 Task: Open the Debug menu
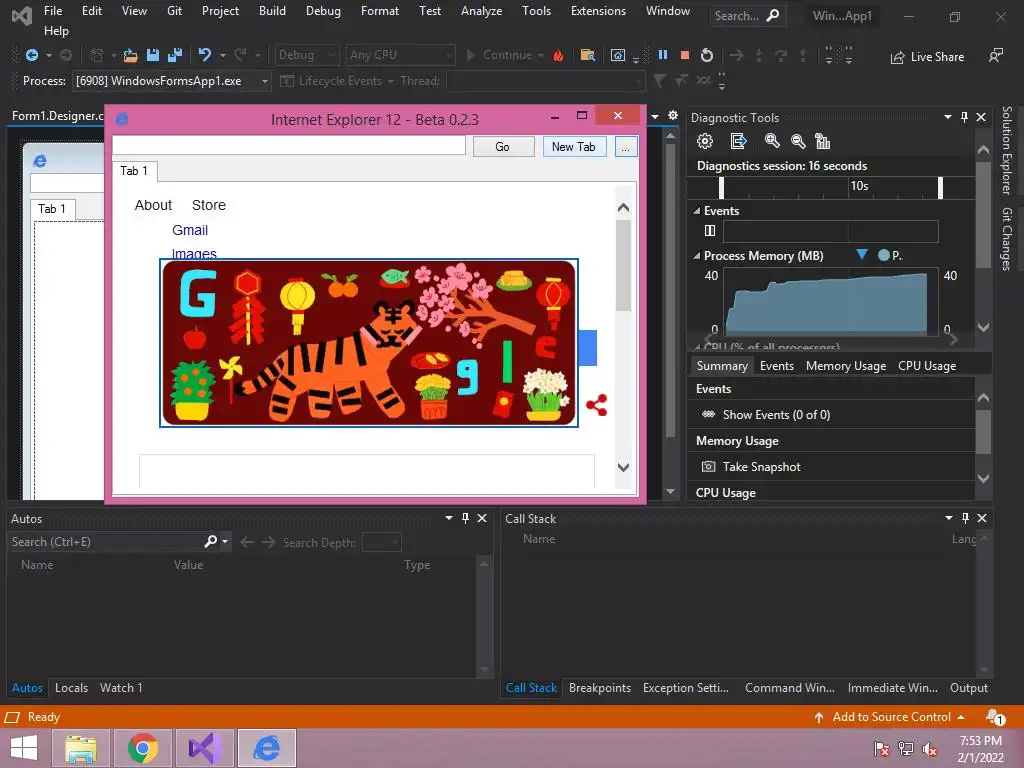click(x=323, y=11)
